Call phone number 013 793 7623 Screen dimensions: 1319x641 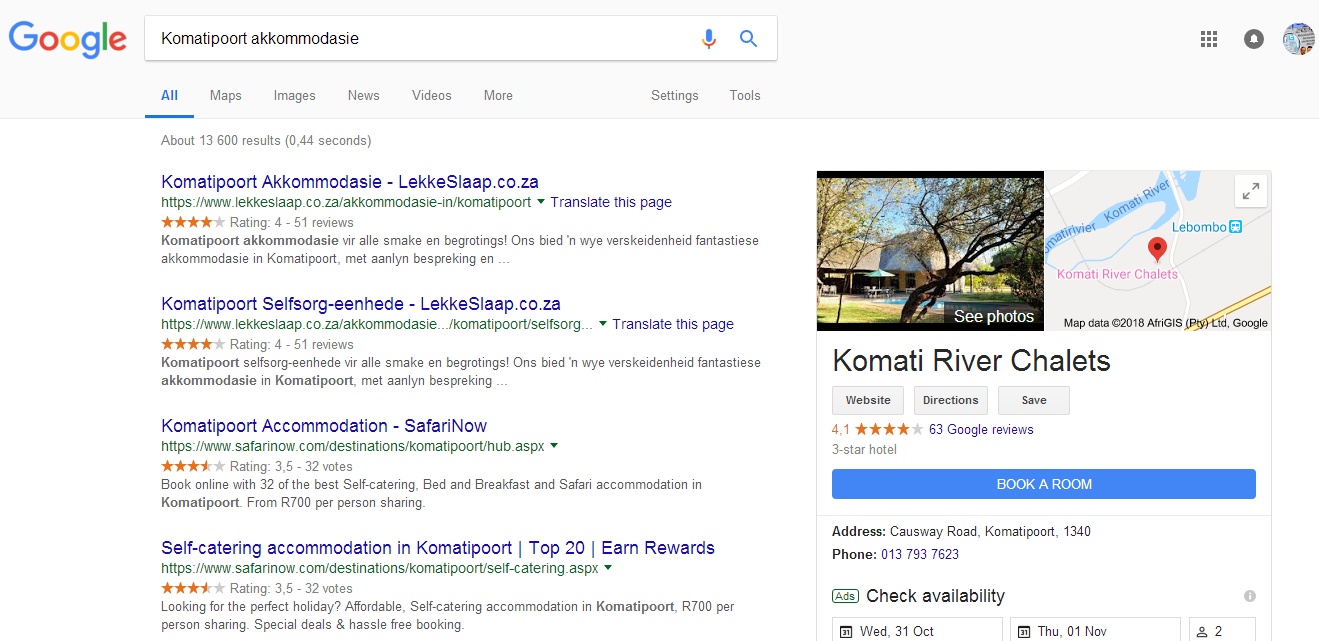click(920, 554)
